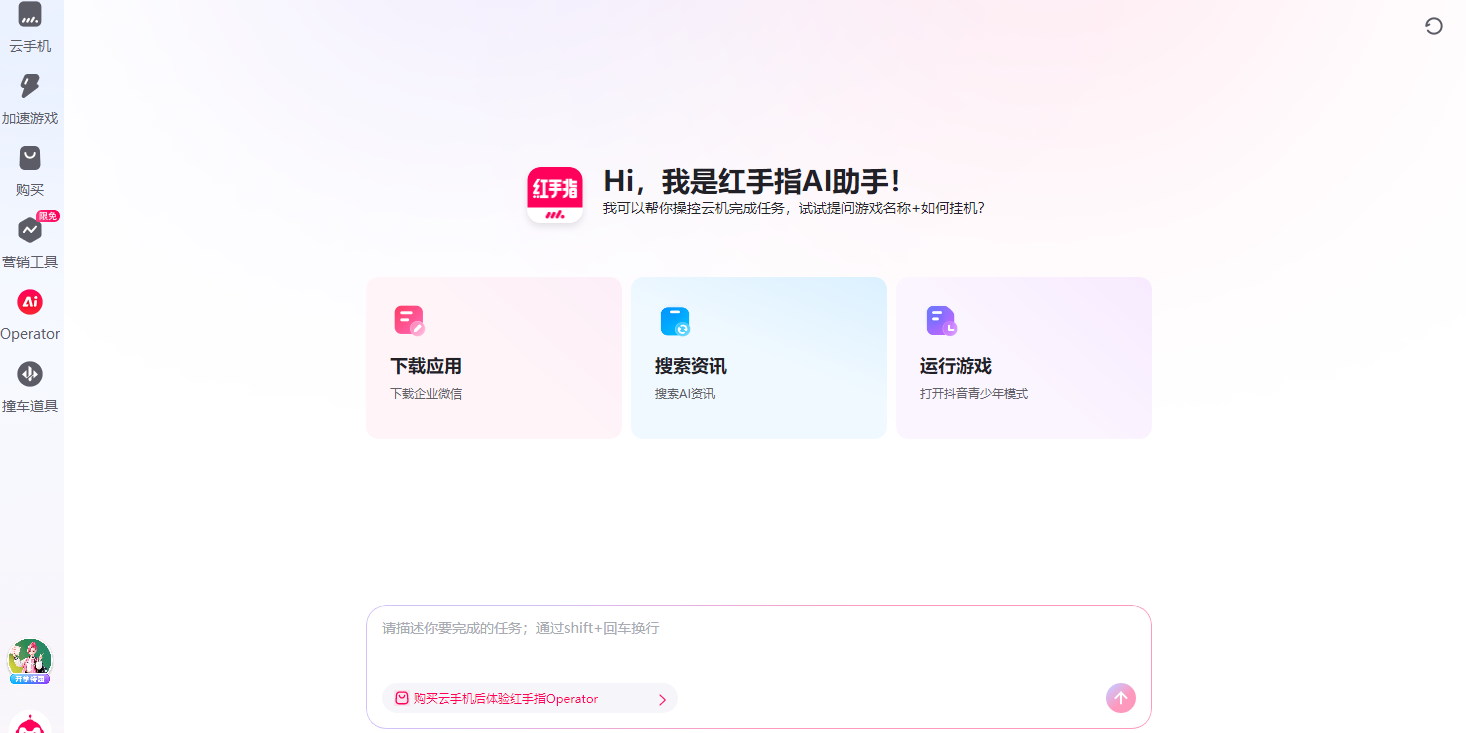Select the 营销工具 sidebar label
1466x733 pixels.
click(30, 262)
